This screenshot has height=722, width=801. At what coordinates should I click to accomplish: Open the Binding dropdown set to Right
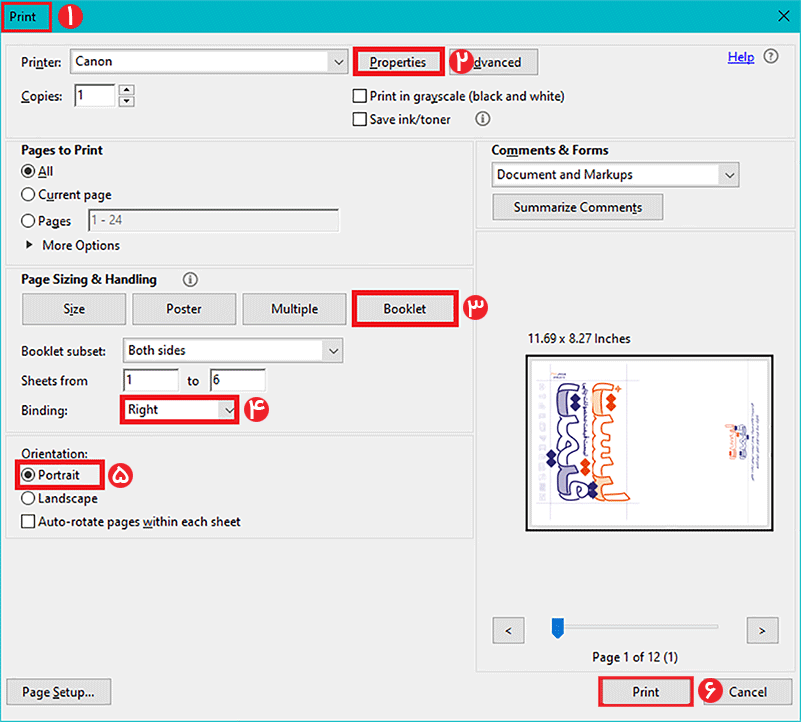229,410
